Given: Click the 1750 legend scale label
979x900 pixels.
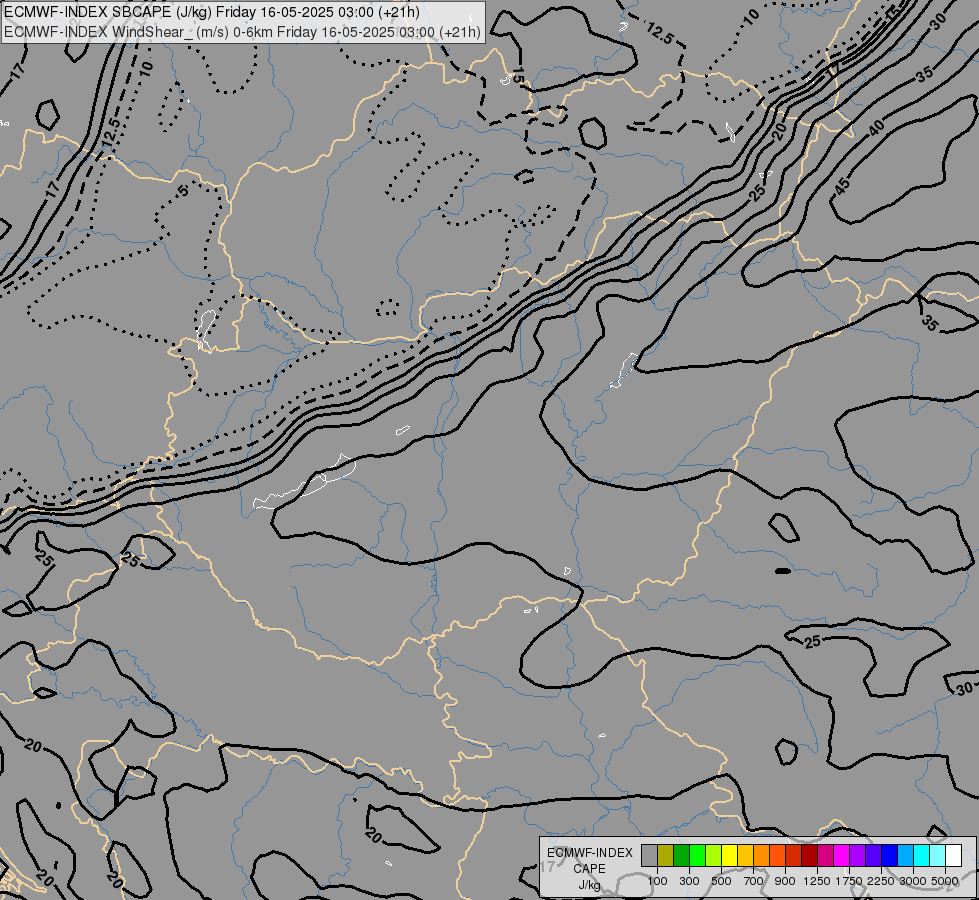Looking at the screenshot, I should 849,881.
